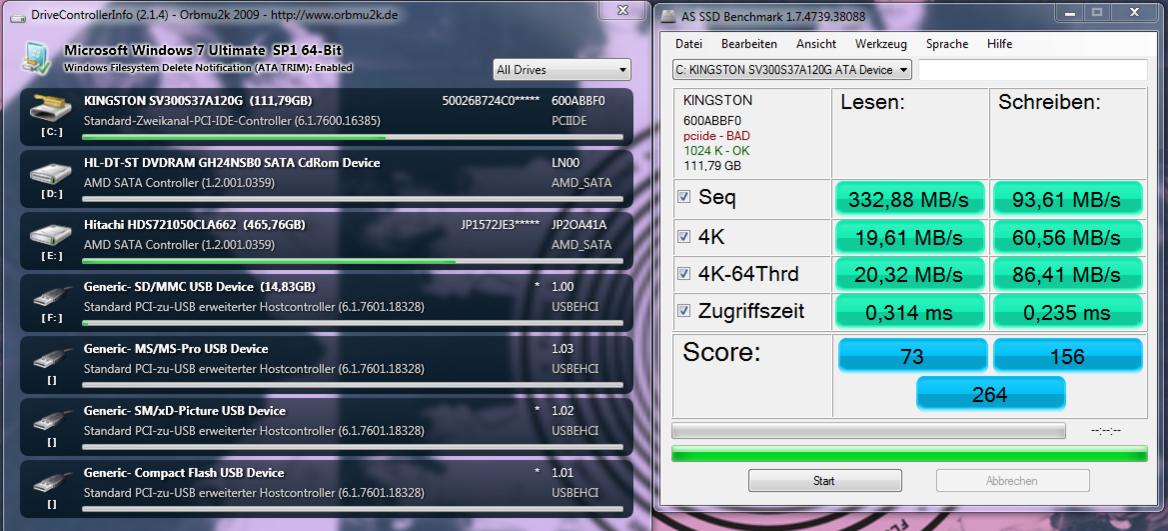
Task: Click the Microsoft Windows 7 Ultimate heading
Action: click(203, 50)
